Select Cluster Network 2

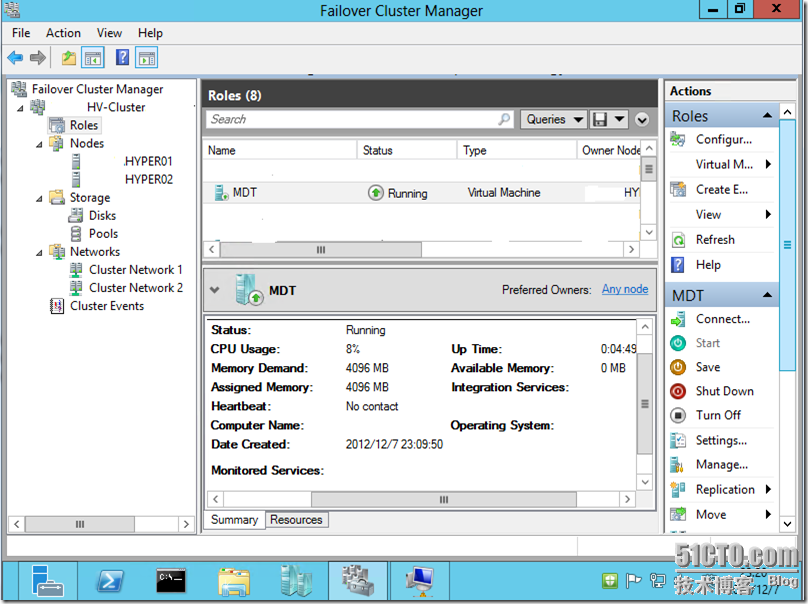[136, 288]
